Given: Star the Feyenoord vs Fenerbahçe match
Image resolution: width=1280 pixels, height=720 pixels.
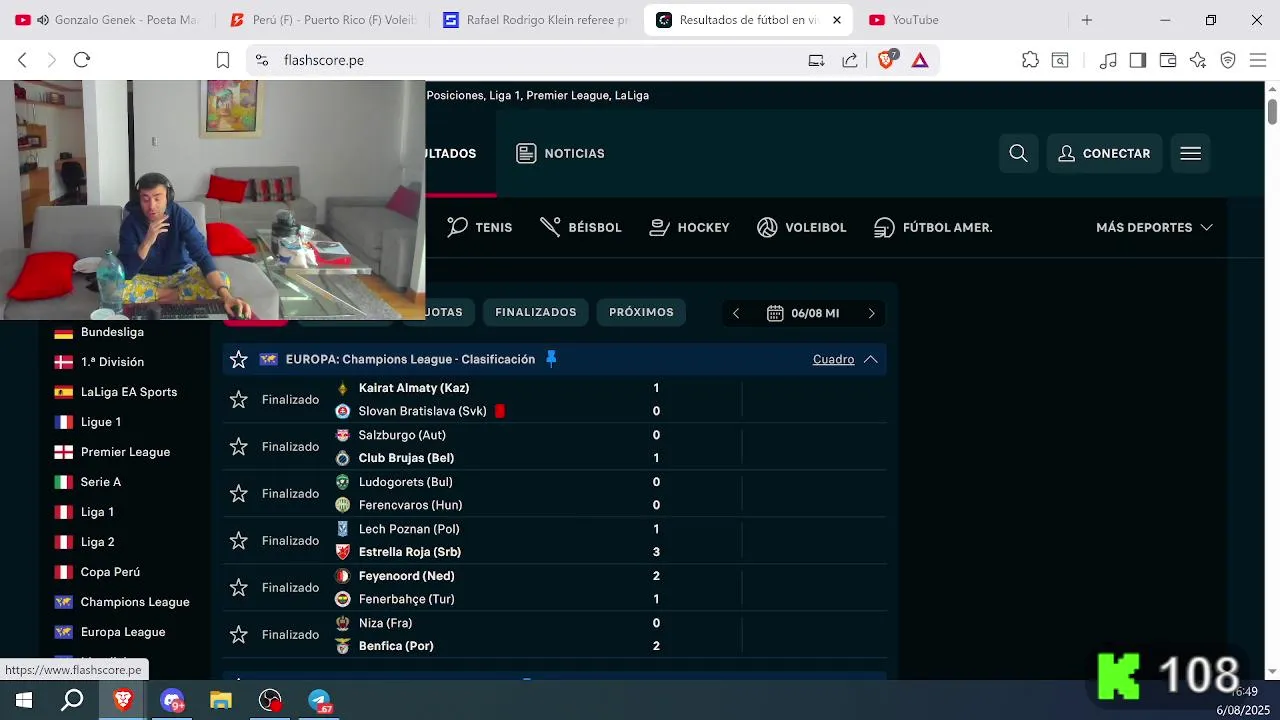Looking at the screenshot, I should pos(238,587).
